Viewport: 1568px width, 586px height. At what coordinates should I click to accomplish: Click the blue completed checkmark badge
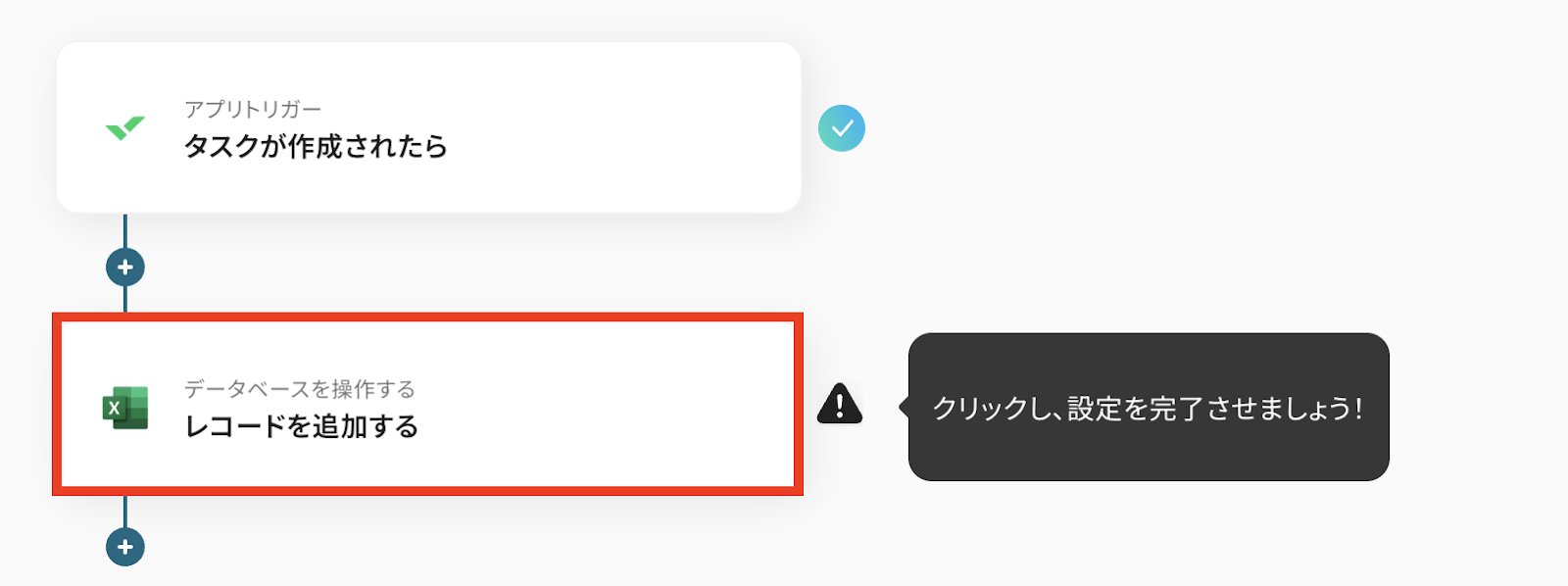(x=842, y=128)
